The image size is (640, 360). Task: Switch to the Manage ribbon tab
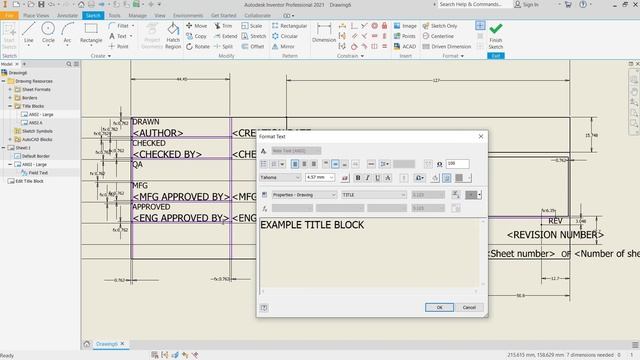tap(138, 16)
